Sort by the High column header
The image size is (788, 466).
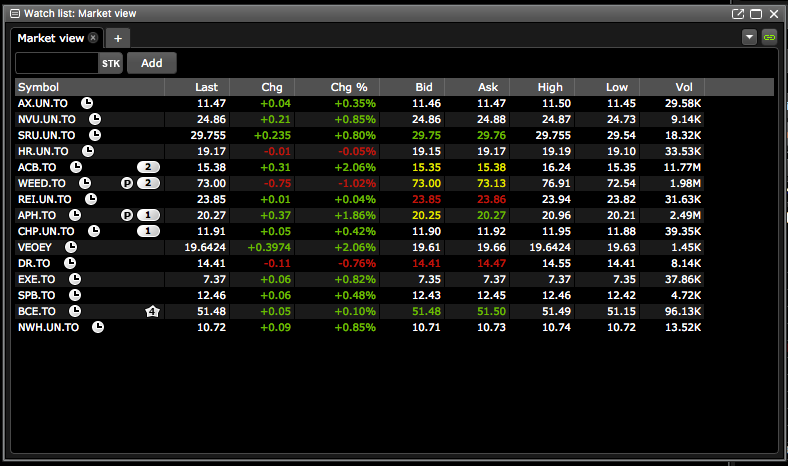[542, 87]
